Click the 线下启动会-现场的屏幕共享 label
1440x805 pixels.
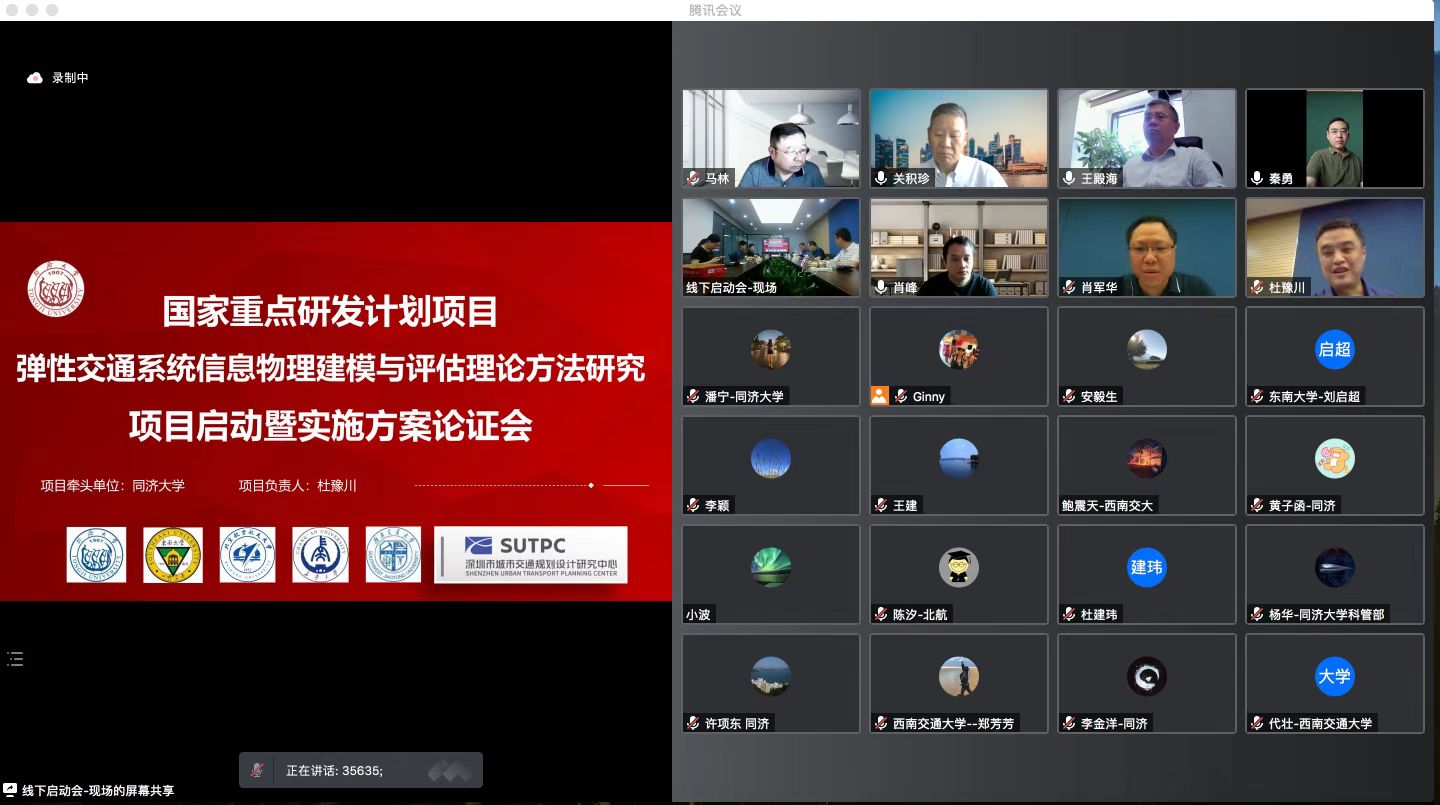click(98, 791)
